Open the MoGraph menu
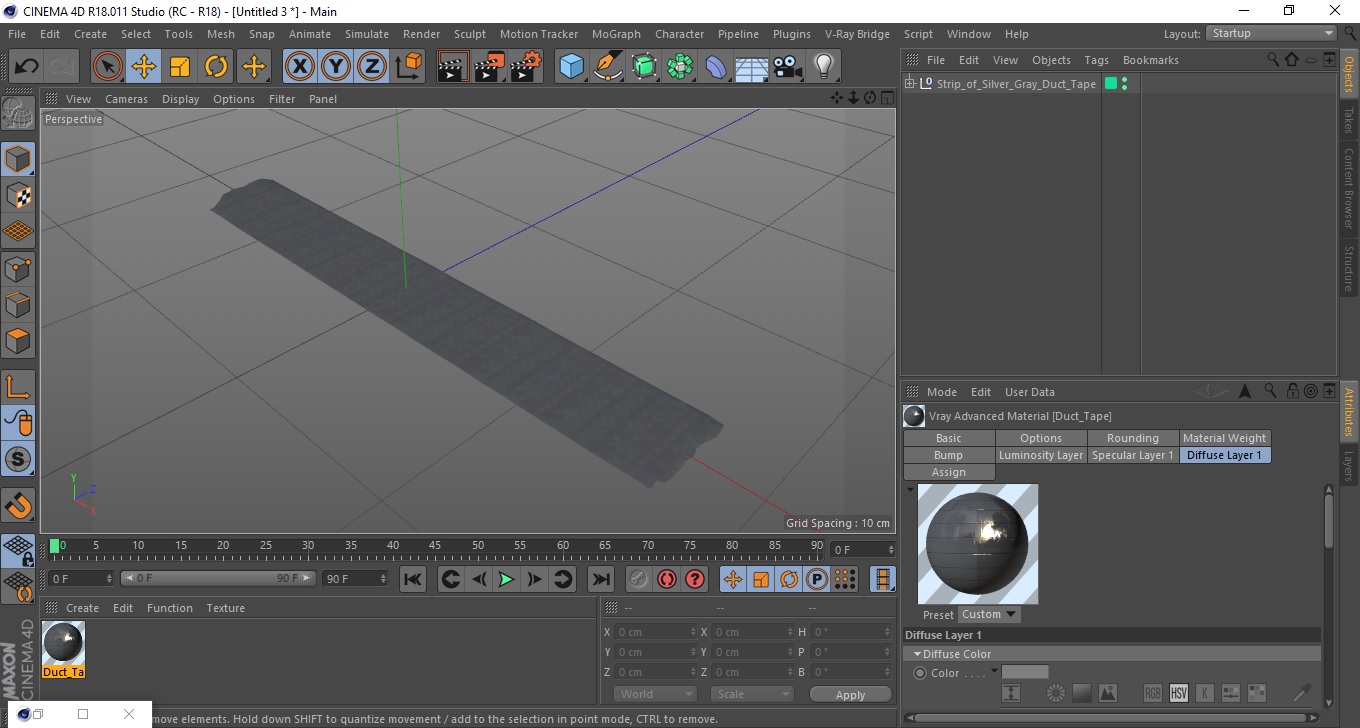This screenshot has height=728, width=1360. [616, 34]
